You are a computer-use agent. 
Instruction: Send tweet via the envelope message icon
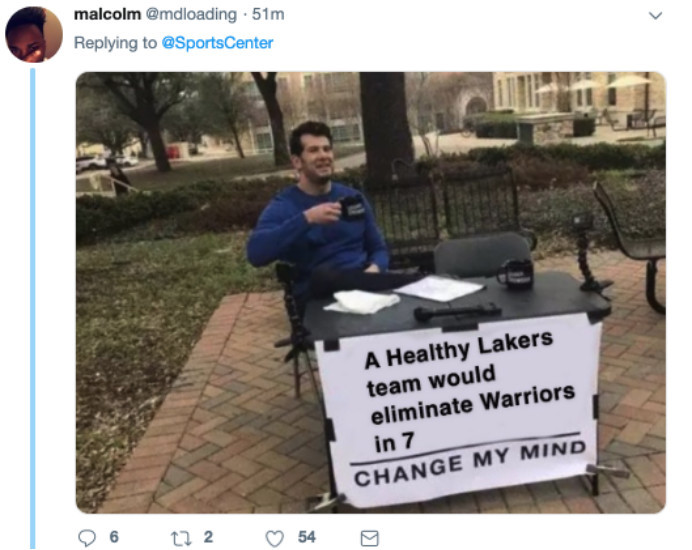point(369,538)
